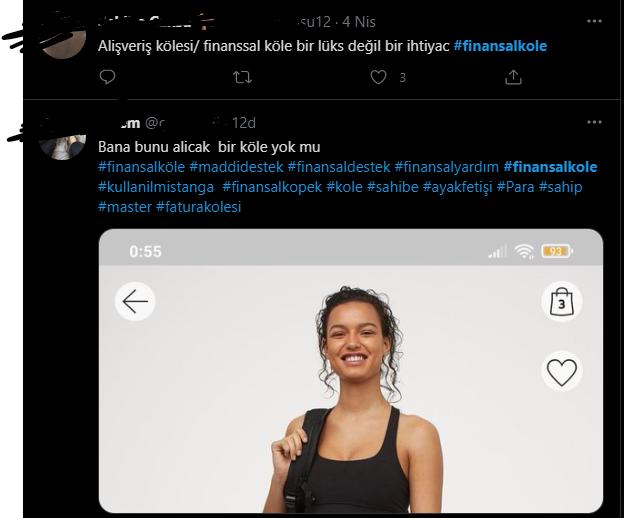Retweet the first tweet
Screen dimensions: 624x518
(242, 77)
